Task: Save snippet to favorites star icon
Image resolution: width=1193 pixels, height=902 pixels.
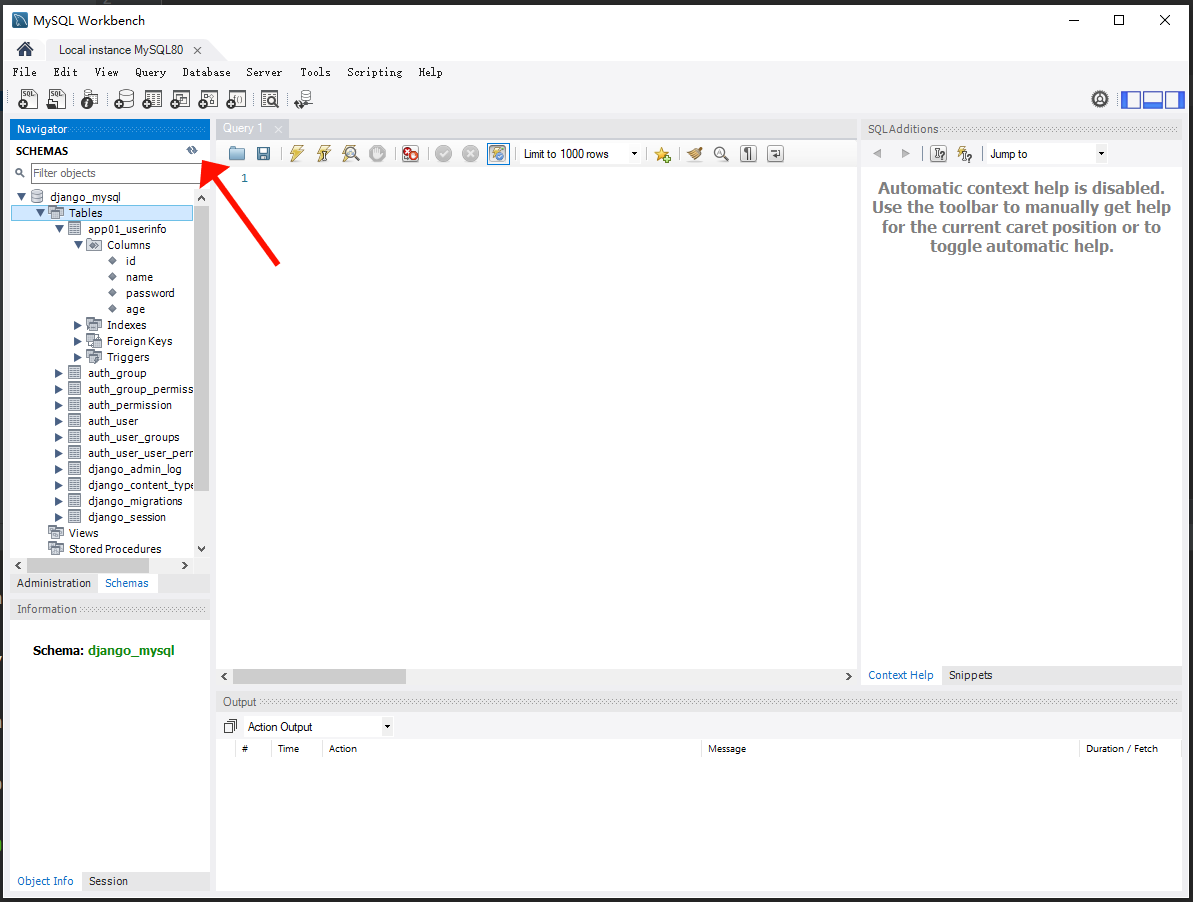Action: click(663, 154)
